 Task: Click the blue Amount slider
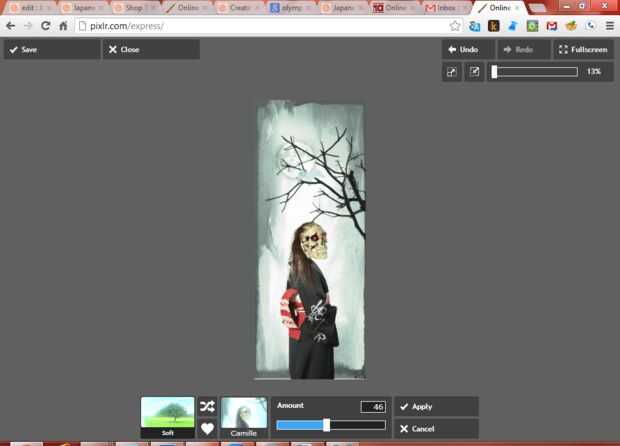point(331,425)
